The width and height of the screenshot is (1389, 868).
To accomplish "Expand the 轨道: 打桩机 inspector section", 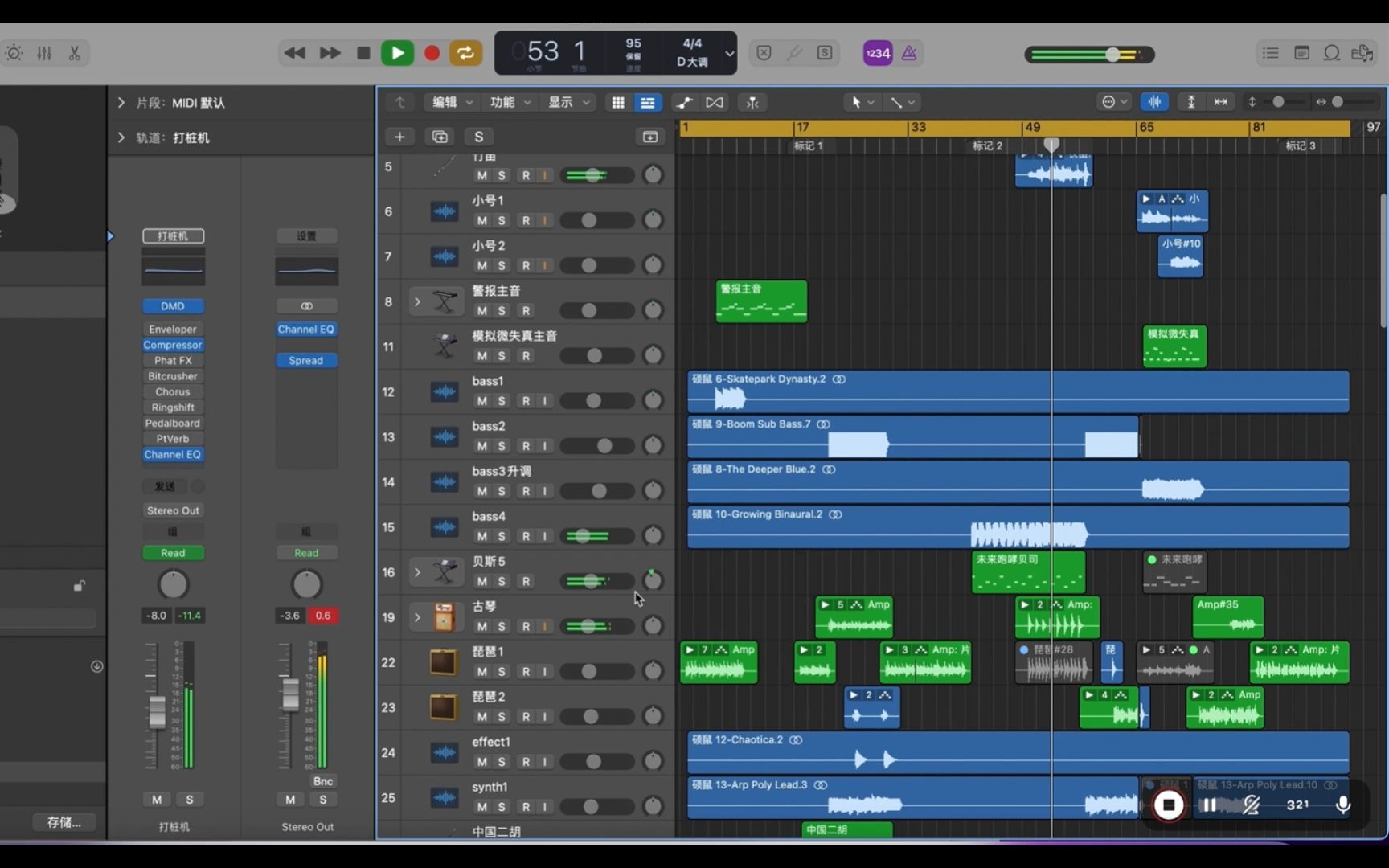I will pyautogui.click(x=121, y=137).
